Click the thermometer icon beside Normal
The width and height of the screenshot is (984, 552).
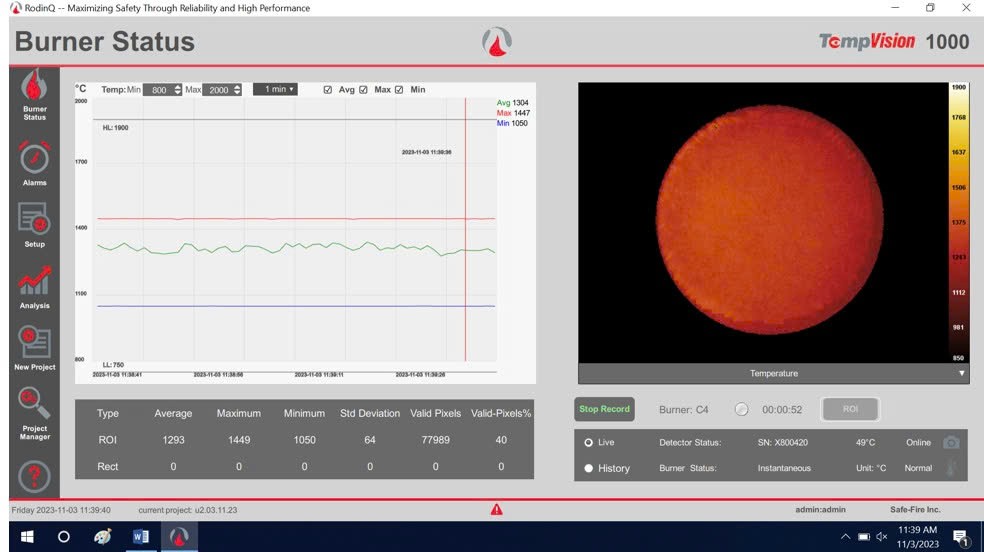click(951, 468)
